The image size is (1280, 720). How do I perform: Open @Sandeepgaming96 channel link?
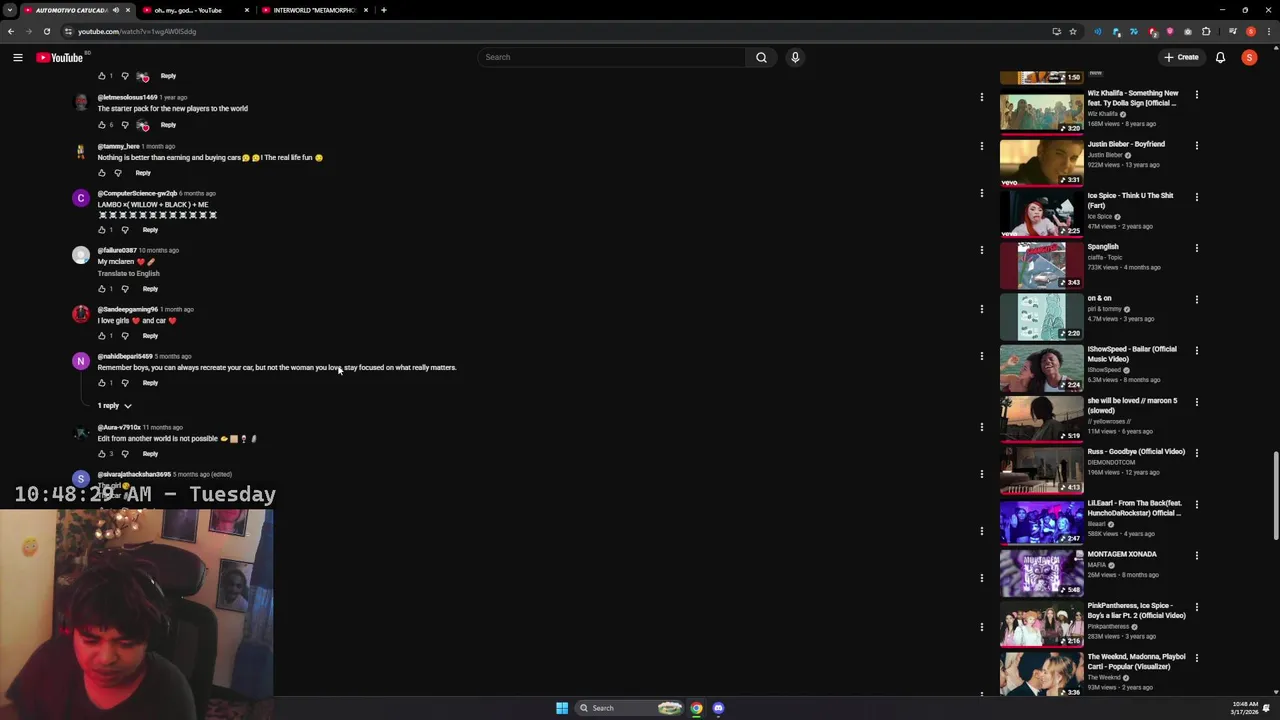coord(127,309)
